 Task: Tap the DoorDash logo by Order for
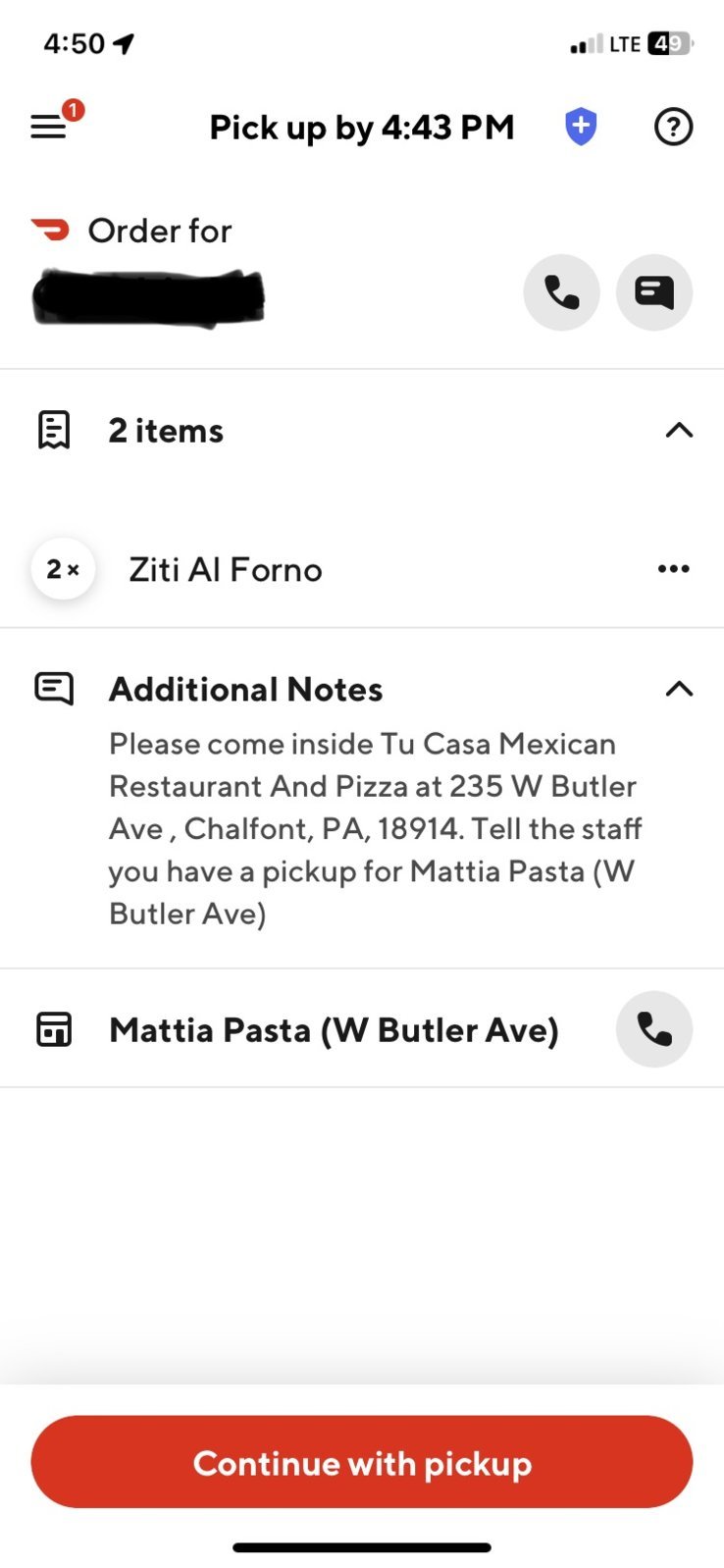51,230
